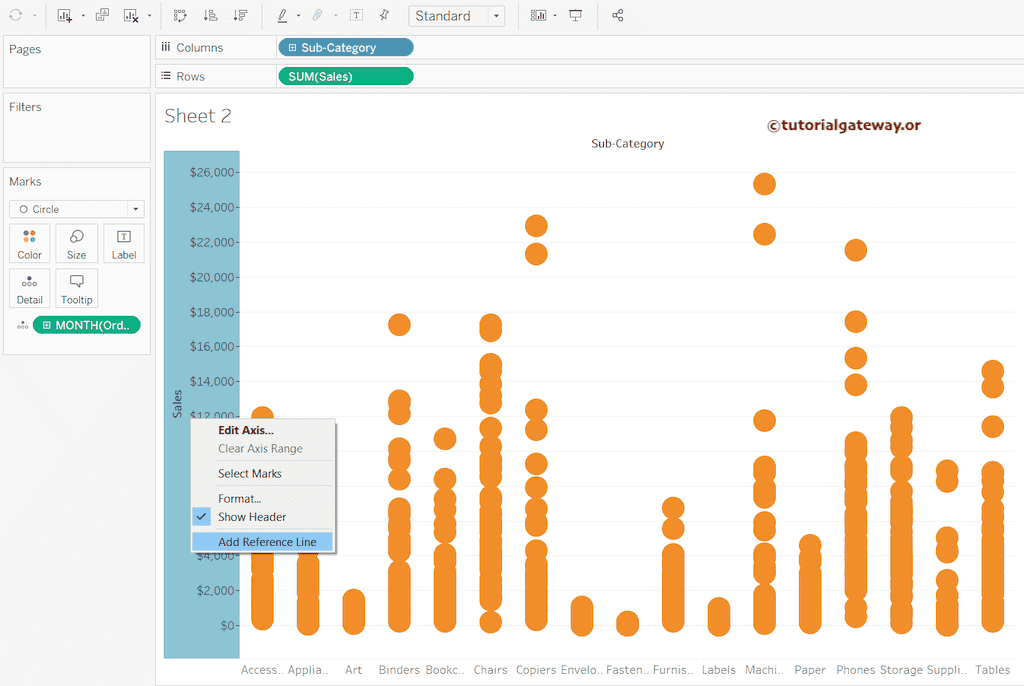Viewport: 1024px width, 686px height.
Task: Choose Clear Axis Range menu entry
Action: point(263,448)
